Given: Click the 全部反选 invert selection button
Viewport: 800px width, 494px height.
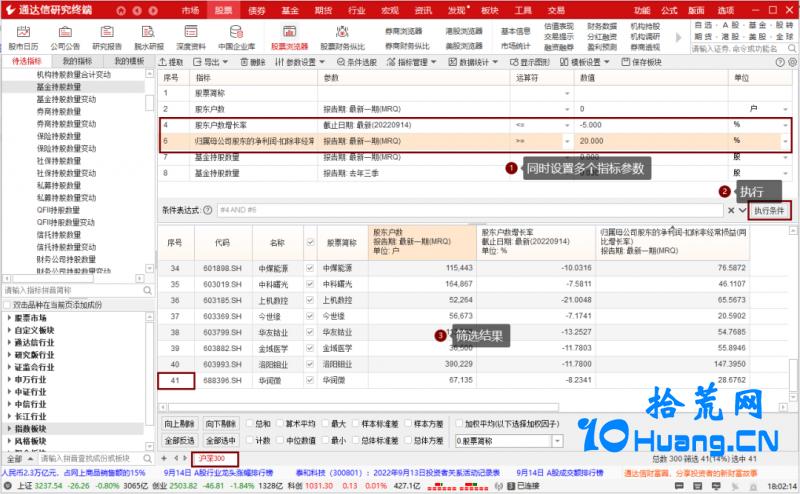Looking at the screenshot, I should [x=179, y=440].
